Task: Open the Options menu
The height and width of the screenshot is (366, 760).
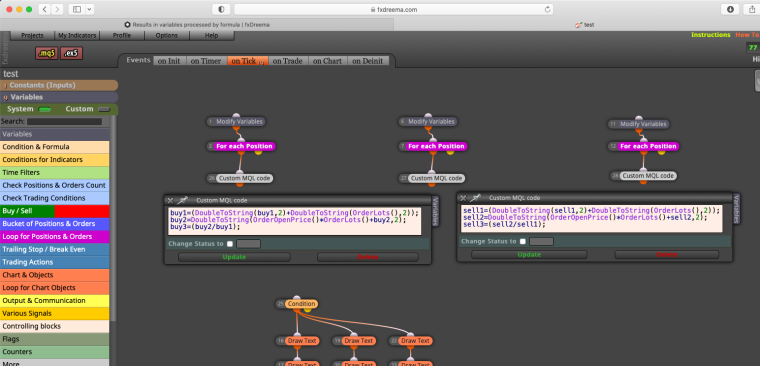Action: tap(166, 35)
